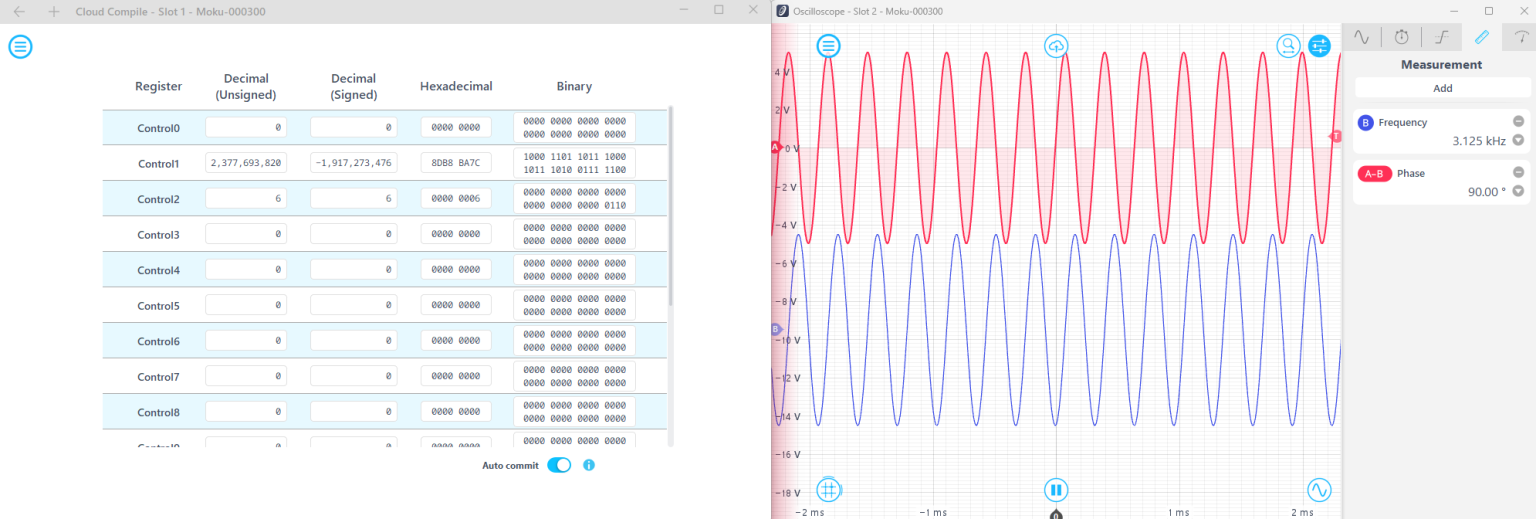Switch to the Channels sine-wave tab
The width and height of the screenshot is (1536, 519).
(x=1361, y=37)
